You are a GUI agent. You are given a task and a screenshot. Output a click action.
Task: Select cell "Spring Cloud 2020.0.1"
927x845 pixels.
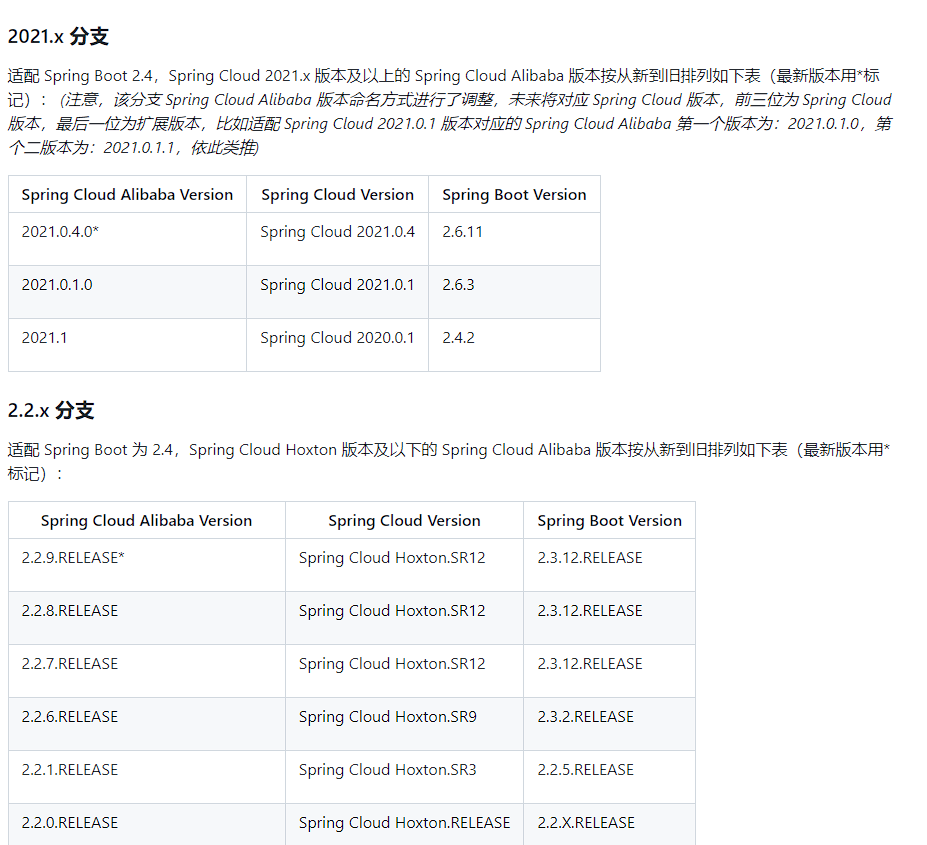(x=338, y=345)
